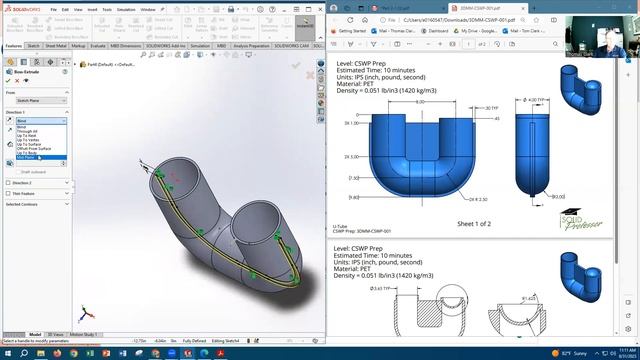Switch to Sheet Metal ribbon tab
This screenshot has width=640, height=360.
(x=56, y=46)
